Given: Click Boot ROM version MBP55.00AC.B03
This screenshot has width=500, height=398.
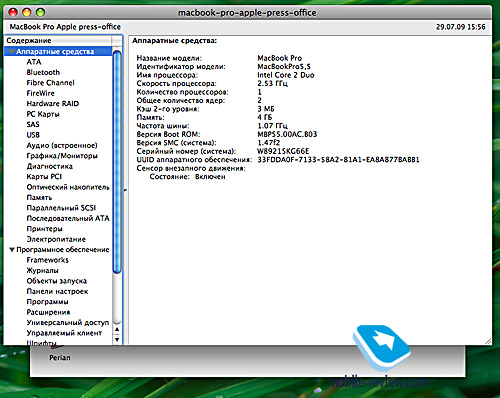Looking at the screenshot, I should 287,134.
